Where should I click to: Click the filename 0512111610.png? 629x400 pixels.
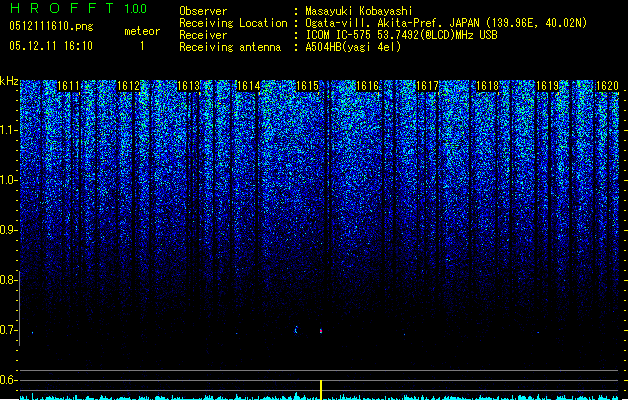click(x=51, y=26)
